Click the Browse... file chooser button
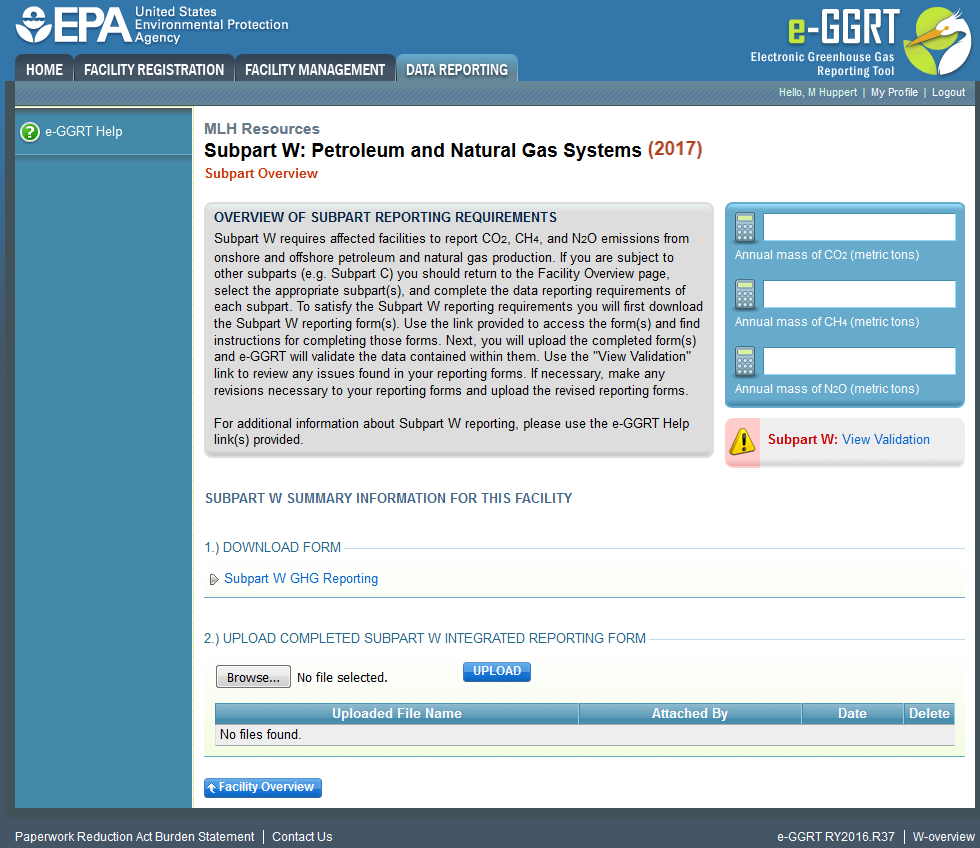The height and width of the screenshot is (848, 980). pyautogui.click(x=253, y=677)
